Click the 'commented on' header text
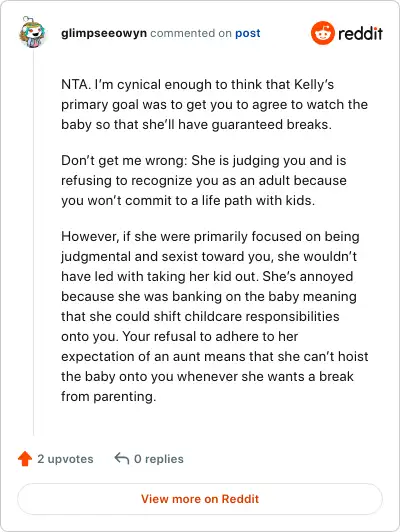The height and width of the screenshot is (532, 400). click(x=191, y=33)
